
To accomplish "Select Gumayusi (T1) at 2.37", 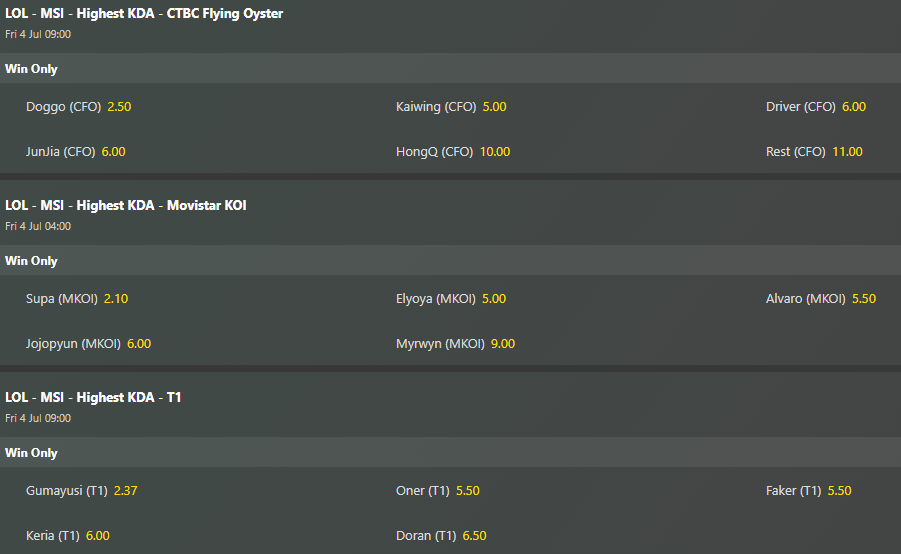I will 82,491.
